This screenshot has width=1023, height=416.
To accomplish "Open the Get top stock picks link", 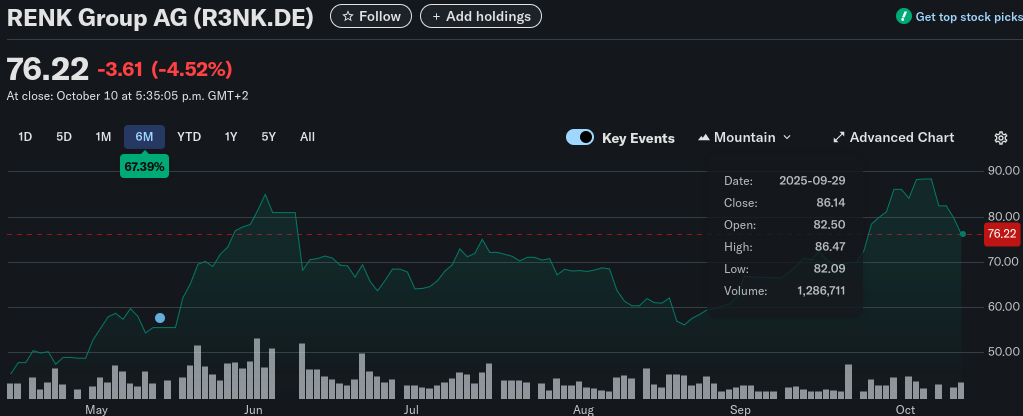I will pos(968,17).
